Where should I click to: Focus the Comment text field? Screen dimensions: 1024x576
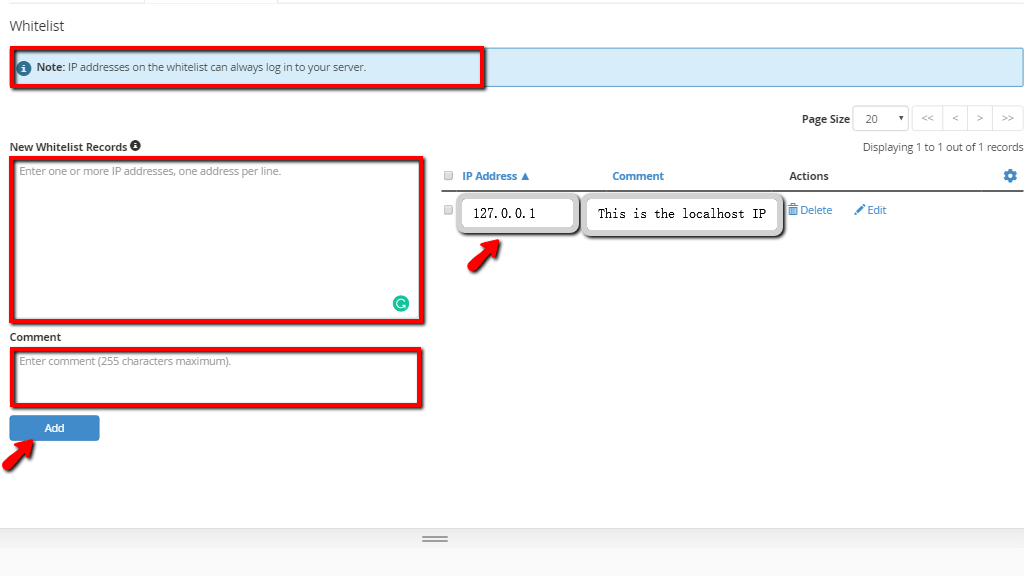point(216,377)
